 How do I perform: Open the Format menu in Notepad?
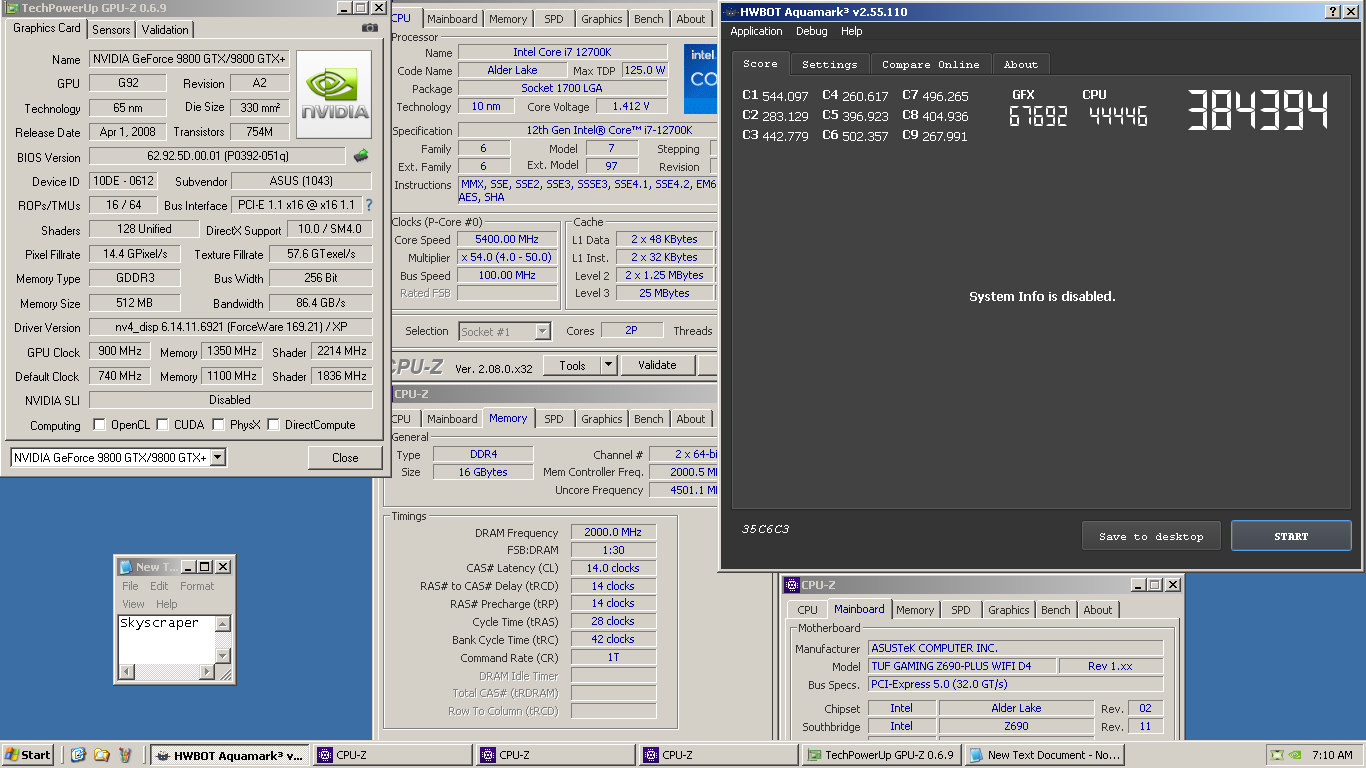[197, 586]
